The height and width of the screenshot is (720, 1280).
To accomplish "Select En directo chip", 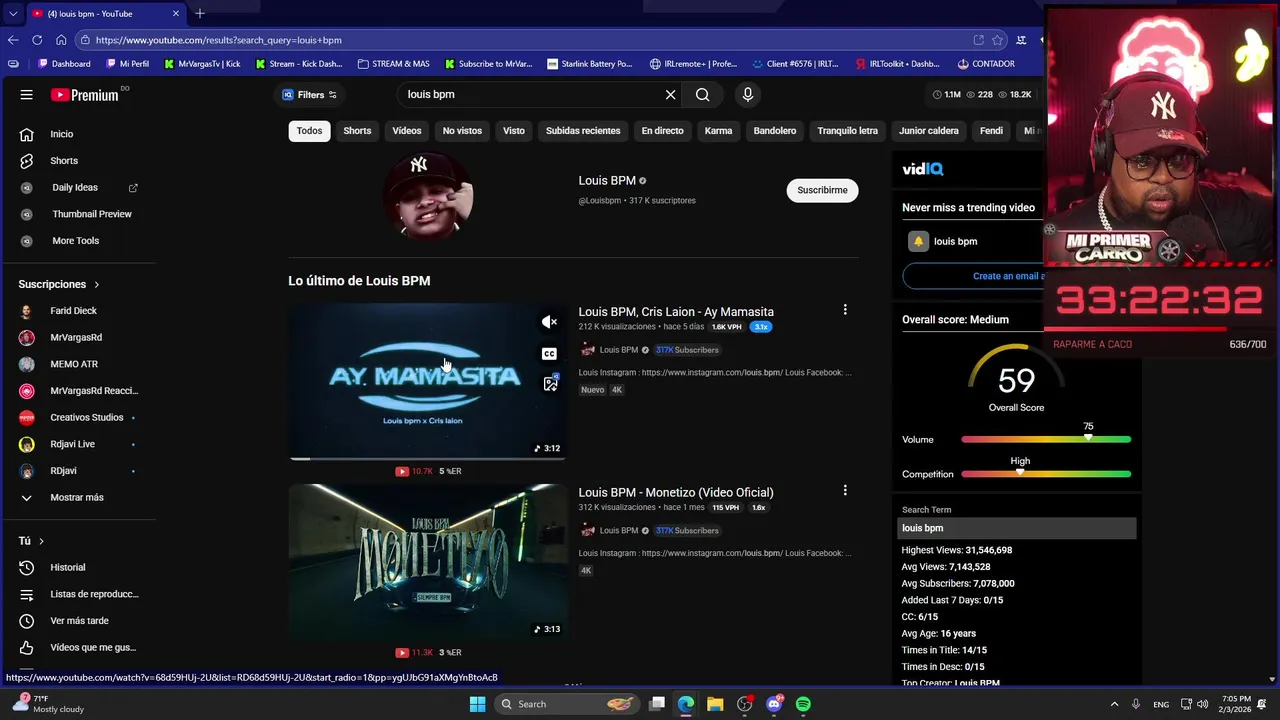I will coord(662,131).
